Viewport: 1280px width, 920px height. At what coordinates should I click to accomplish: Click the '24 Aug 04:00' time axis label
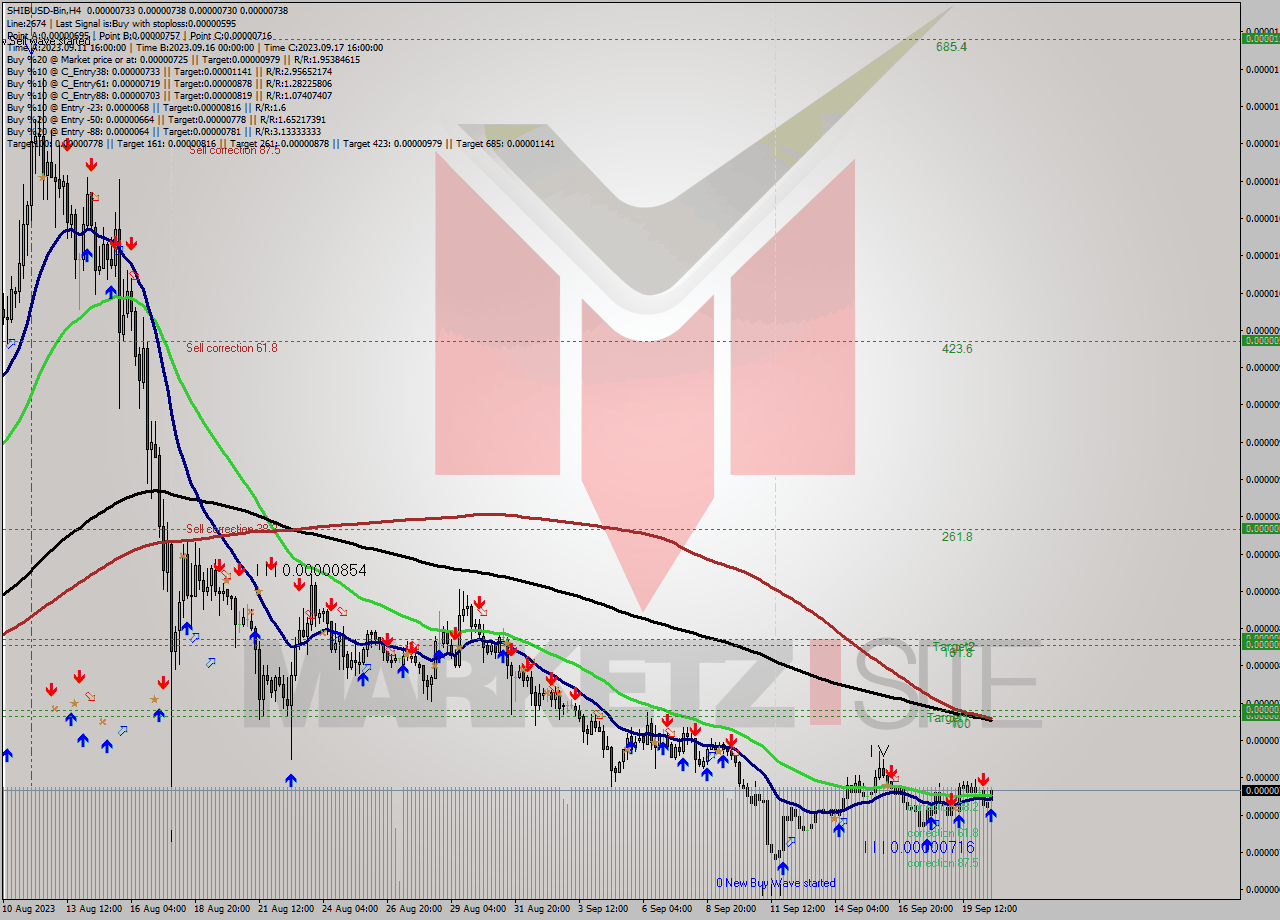click(350, 908)
